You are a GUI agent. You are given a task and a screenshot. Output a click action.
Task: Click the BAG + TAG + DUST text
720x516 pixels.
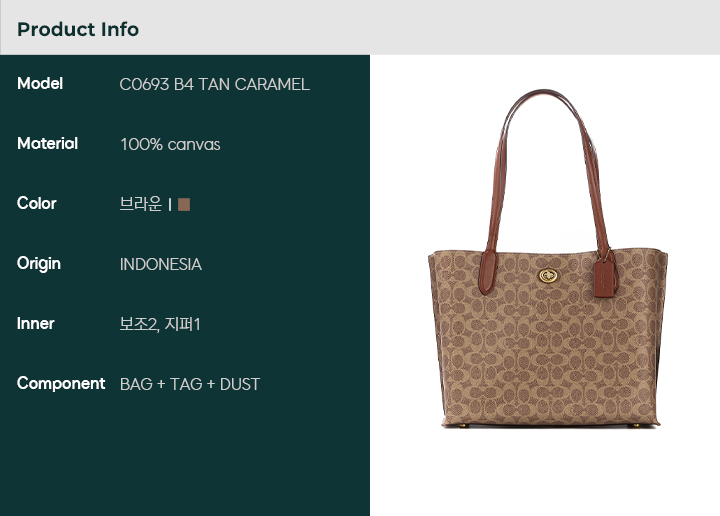[190, 384]
